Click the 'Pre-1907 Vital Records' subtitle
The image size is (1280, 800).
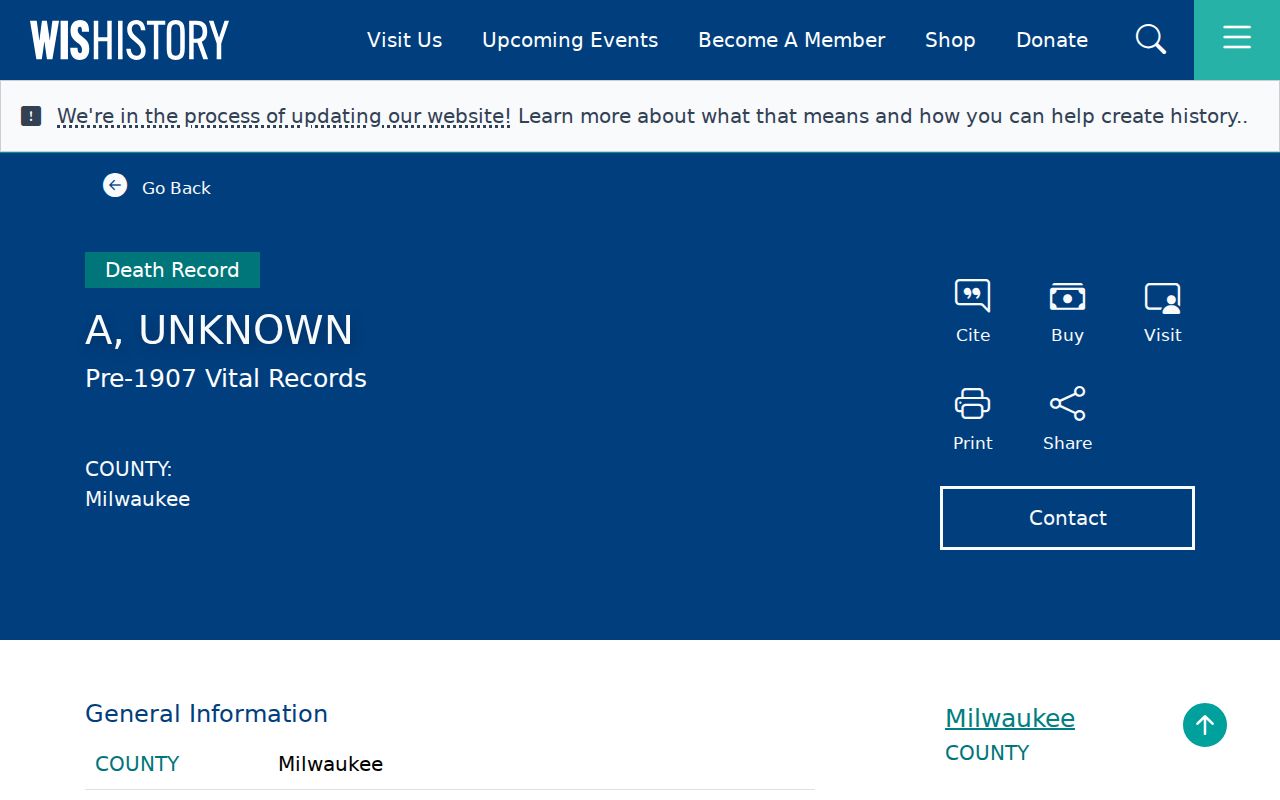226,378
